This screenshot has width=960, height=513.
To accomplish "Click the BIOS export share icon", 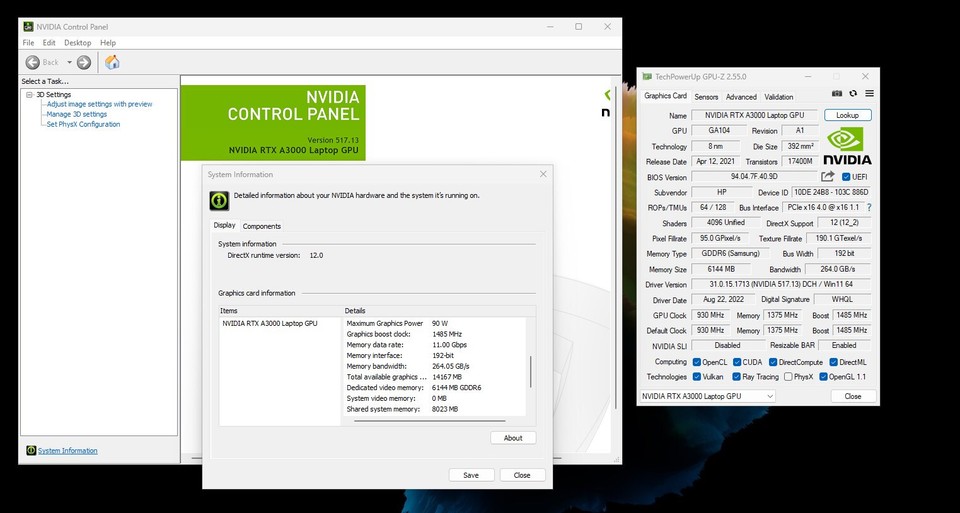I will point(828,177).
